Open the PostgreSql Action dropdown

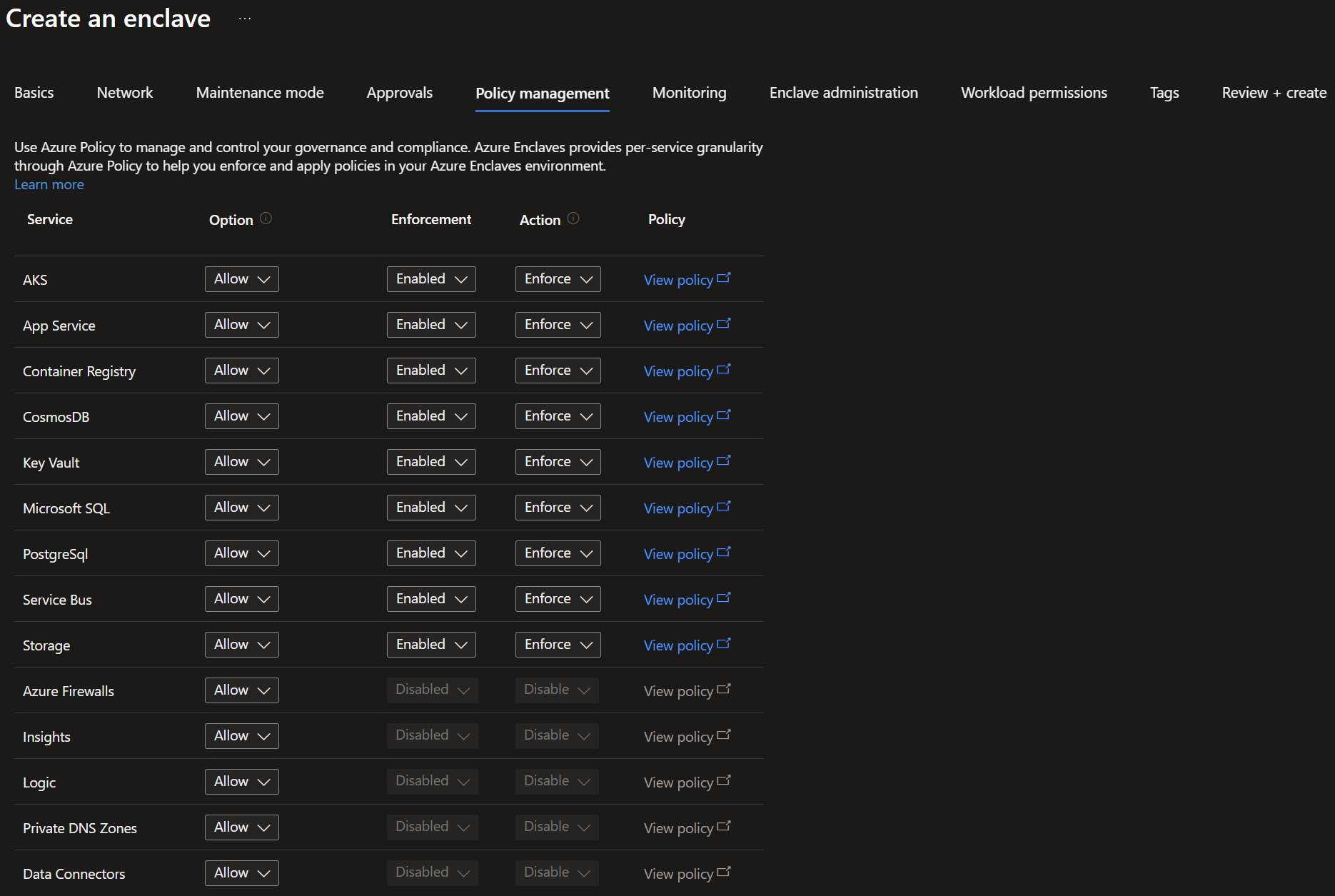point(558,553)
